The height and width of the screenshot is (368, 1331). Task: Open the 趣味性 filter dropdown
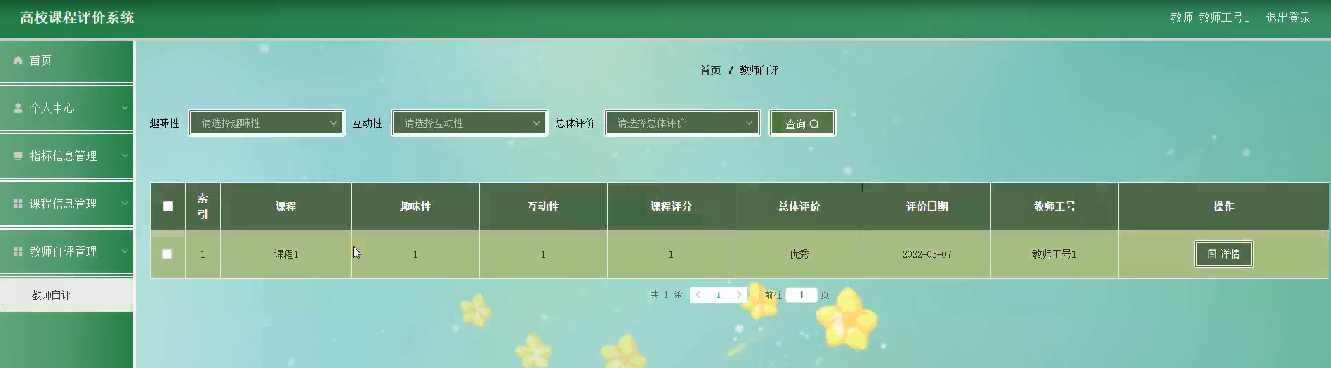tap(267, 123)
